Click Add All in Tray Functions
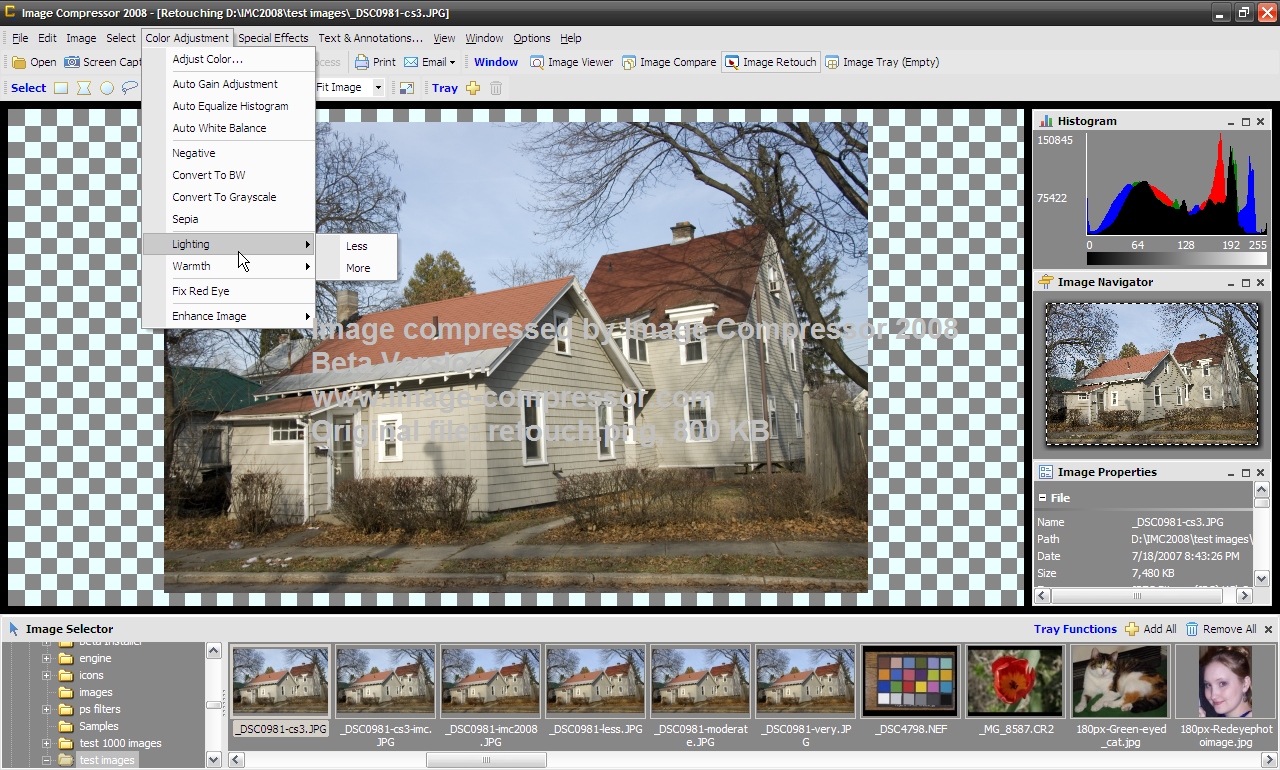1280x770 pixels. [x=1151, y=629]
